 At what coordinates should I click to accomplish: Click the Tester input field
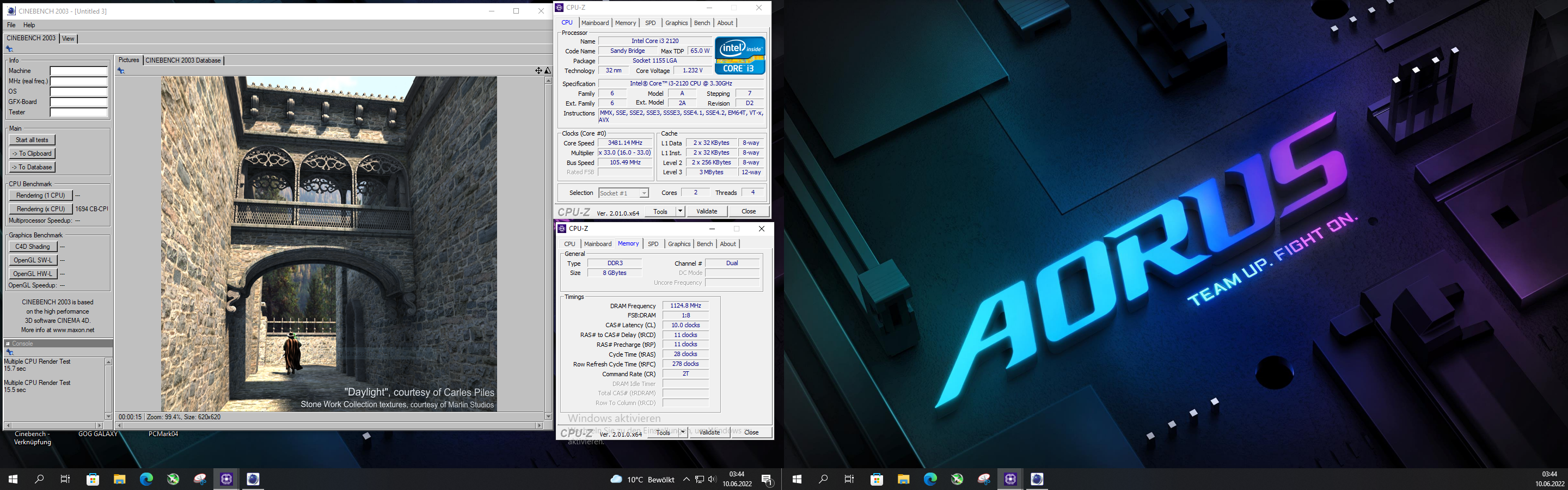coord(78,112)
